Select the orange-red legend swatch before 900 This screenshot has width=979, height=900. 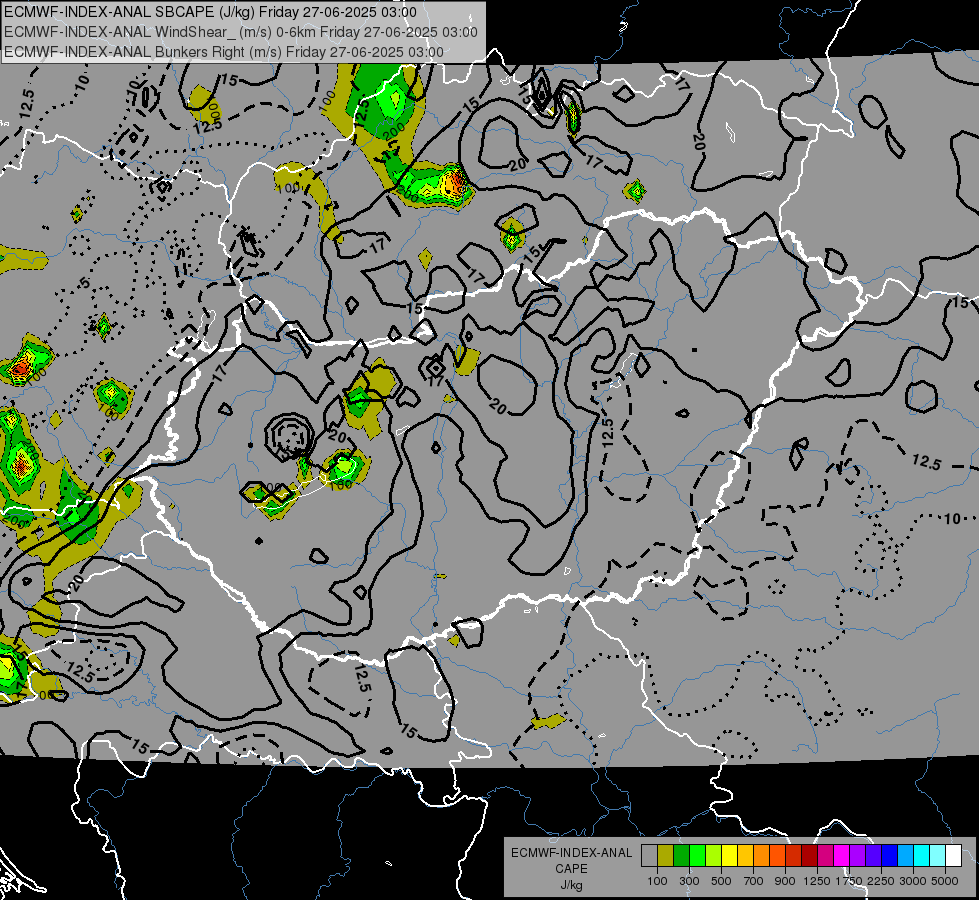(x=777, y=855)
